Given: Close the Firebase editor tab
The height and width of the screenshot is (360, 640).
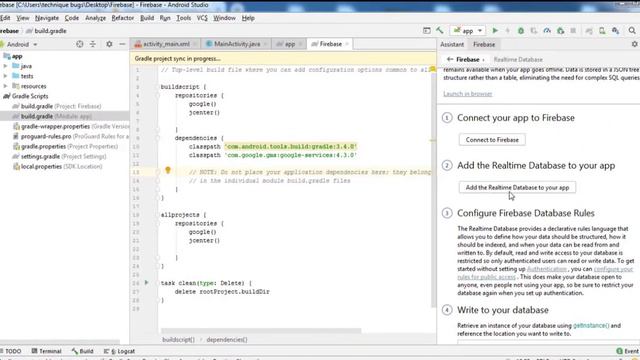Looking at the screenshot, I should 347,44.
